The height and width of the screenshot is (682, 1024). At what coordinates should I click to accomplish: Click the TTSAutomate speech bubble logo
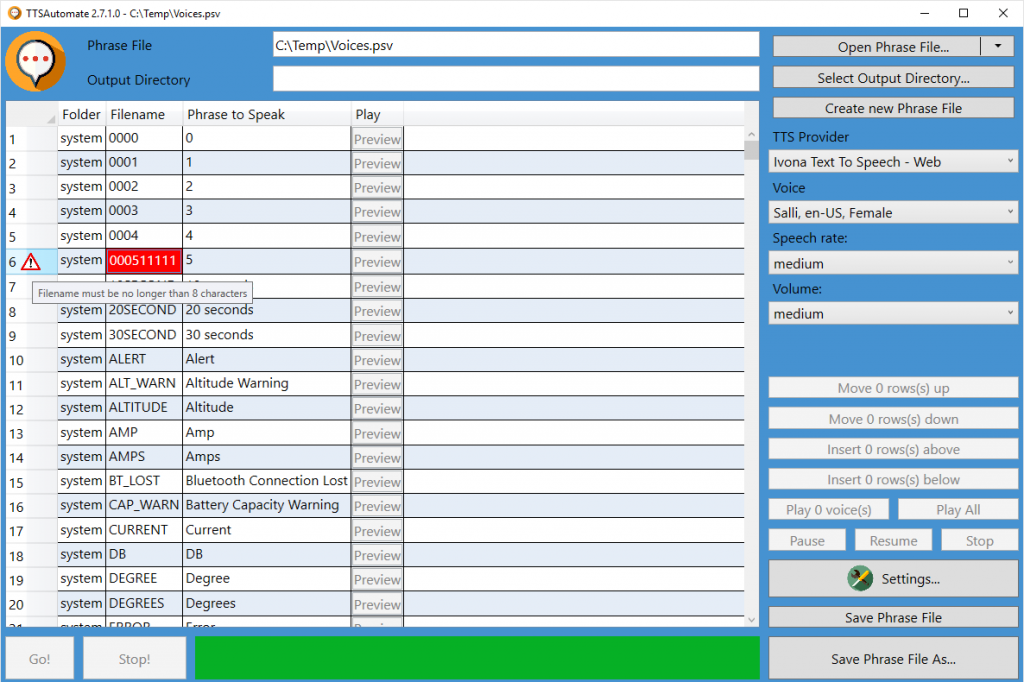pyautogui.click(x=36, y=61)
